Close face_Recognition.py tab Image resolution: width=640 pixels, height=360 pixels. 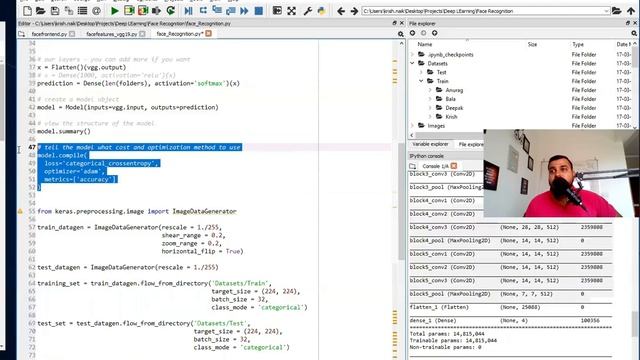[x=209, y=33]
